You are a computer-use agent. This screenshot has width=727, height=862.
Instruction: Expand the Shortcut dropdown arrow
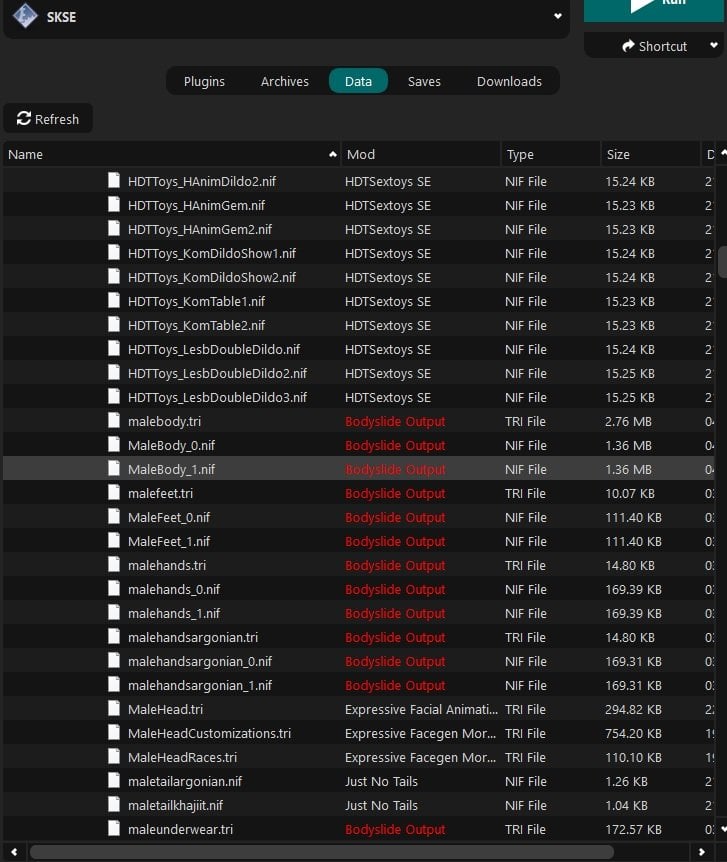coord(714,46)
